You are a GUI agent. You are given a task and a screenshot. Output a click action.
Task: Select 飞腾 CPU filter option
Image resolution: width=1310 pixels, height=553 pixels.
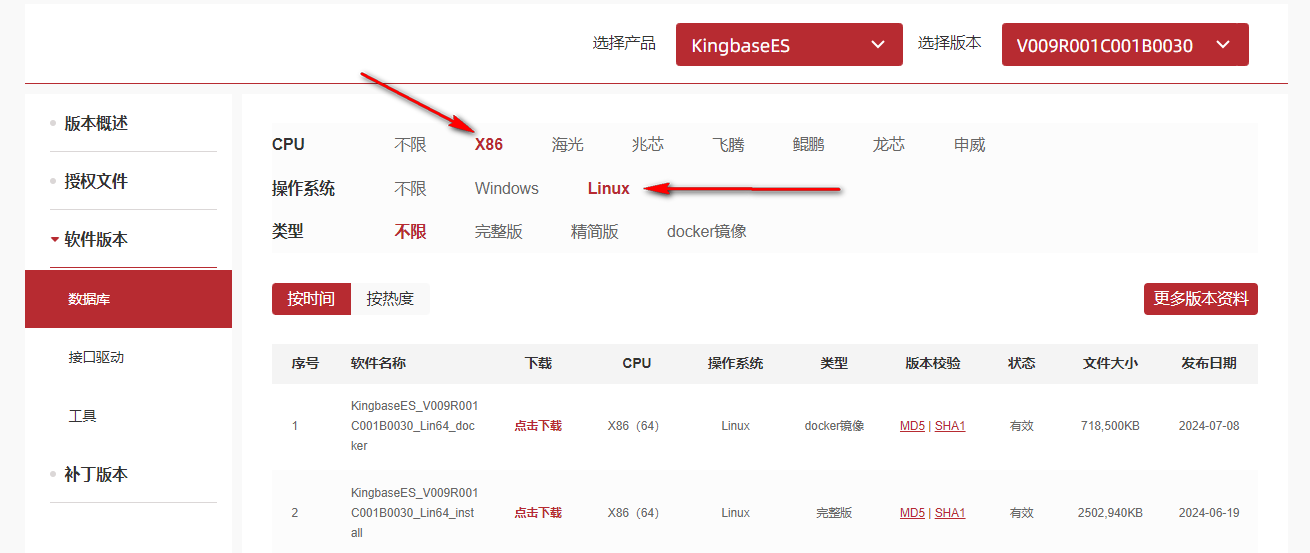728,144
